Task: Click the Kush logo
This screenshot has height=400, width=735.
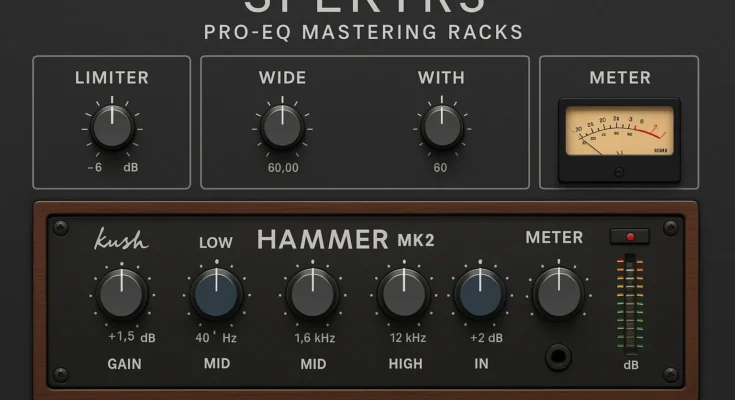Action: 121,239
